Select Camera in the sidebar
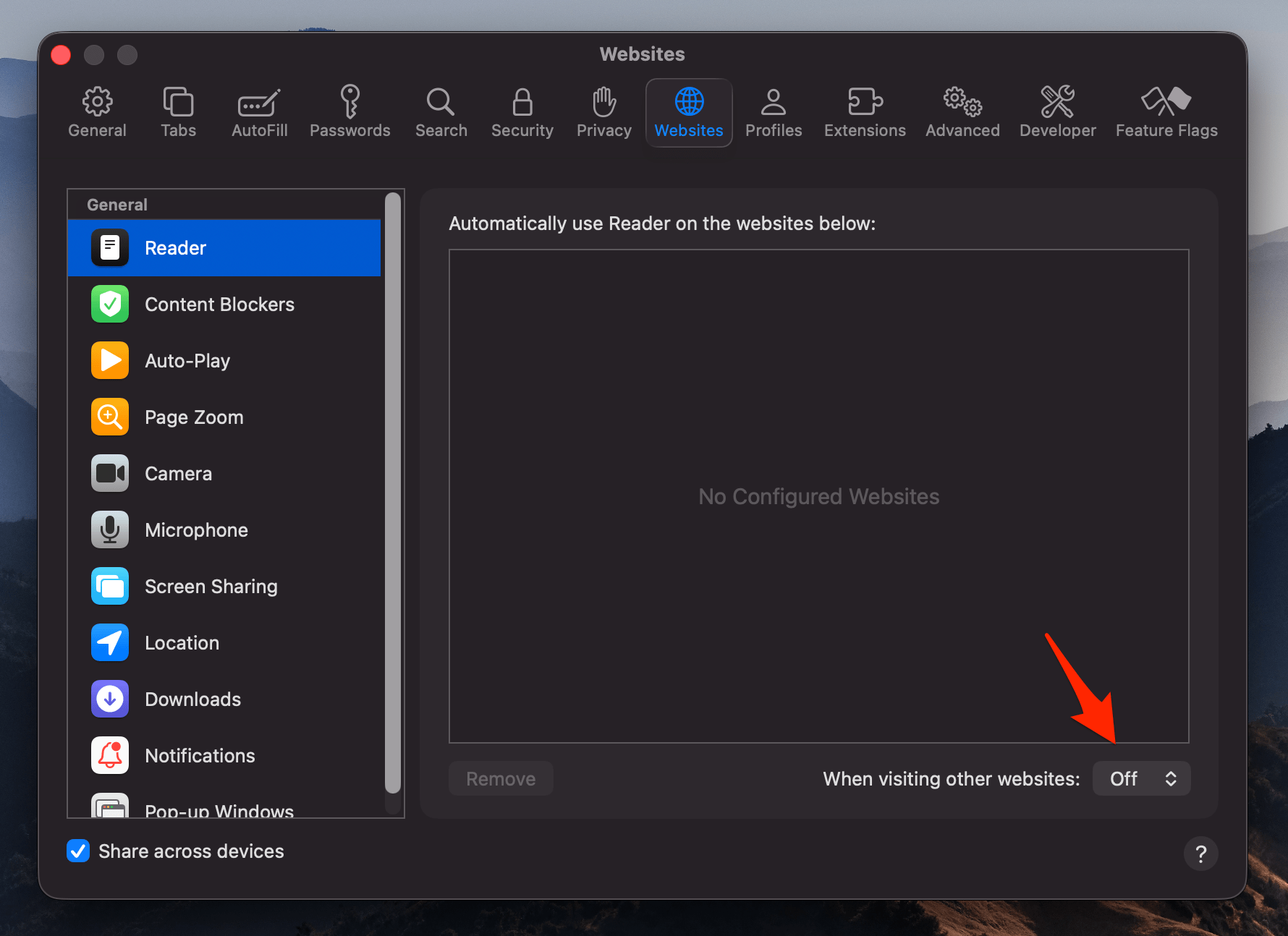The width and height of the screenshot is (1288, 936). 224,474
